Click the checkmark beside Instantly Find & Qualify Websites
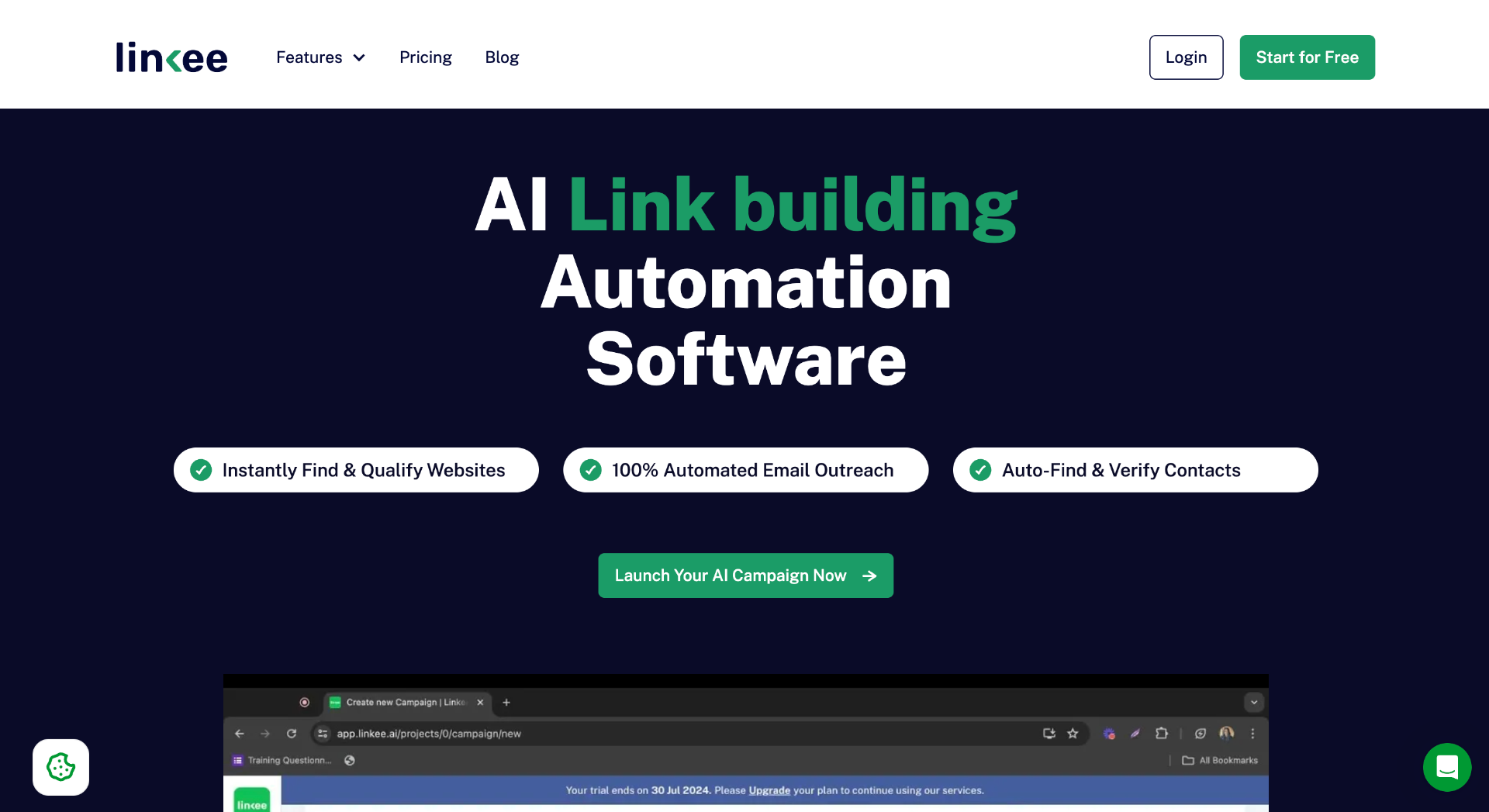The width and height of the screenshot is (1489, 812). point(201,470)
